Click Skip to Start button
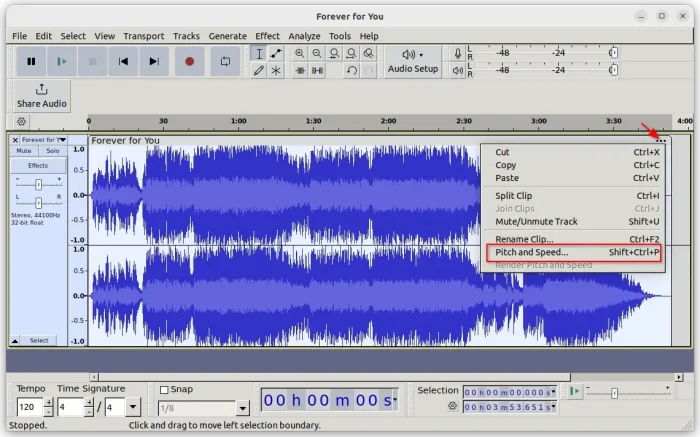Viewport: 700px width, 437px height. [123, 61]
